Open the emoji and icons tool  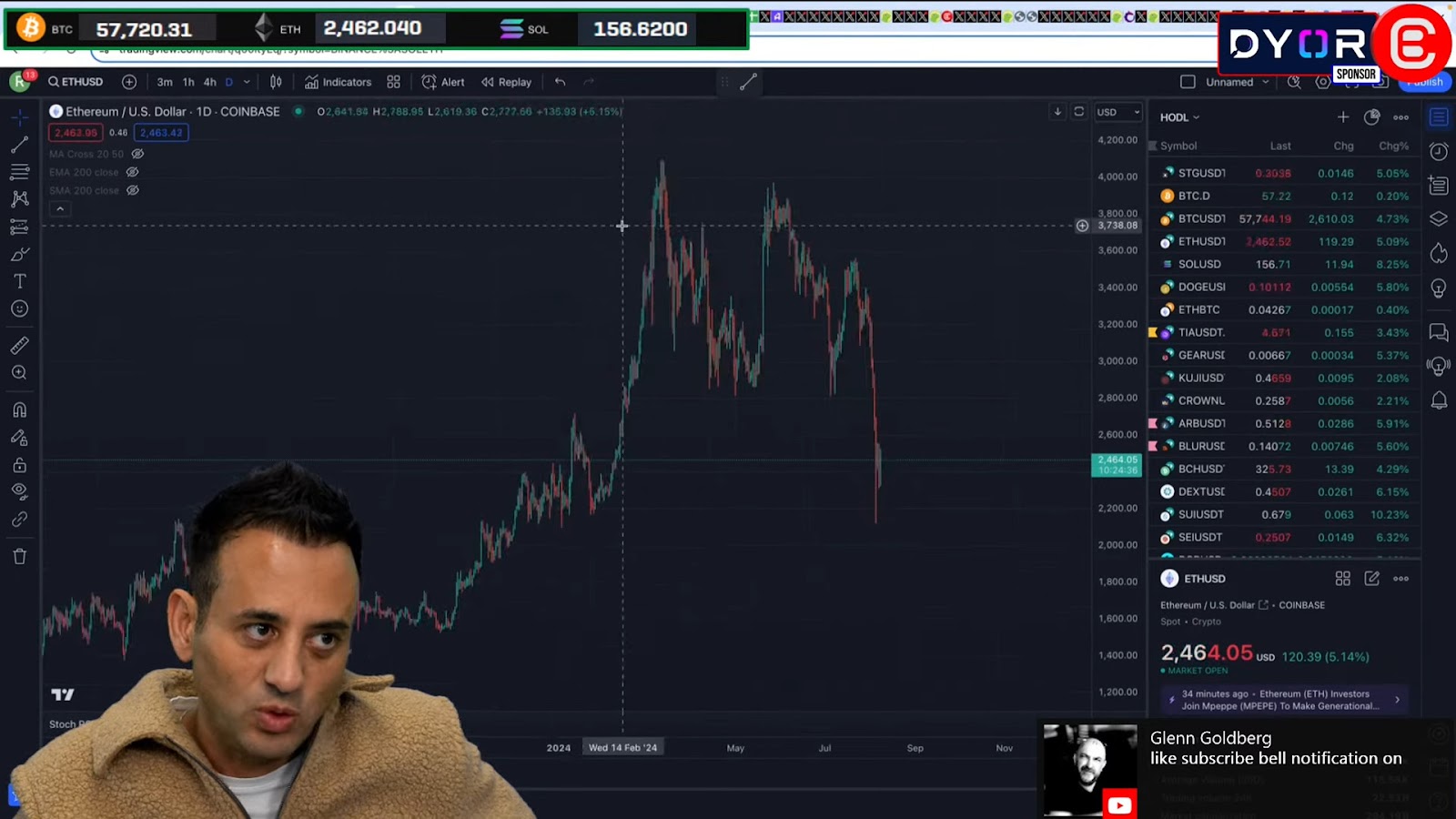(x=19, y=308)
